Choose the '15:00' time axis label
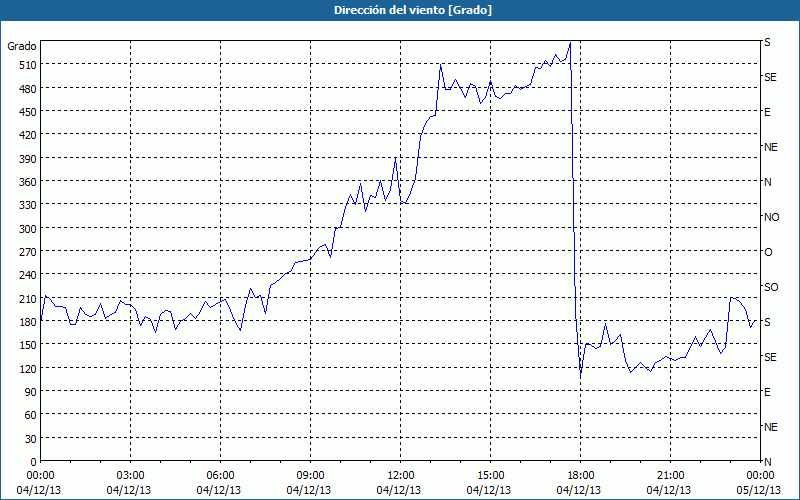Screen dimensions: 800x500 pyautogui.click(x=490, y=476)
